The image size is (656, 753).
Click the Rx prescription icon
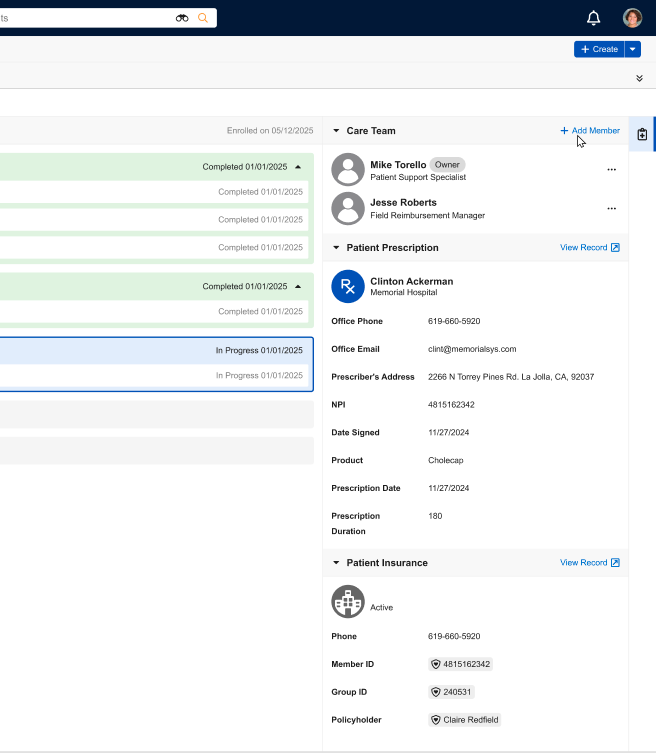click(348, 286)
